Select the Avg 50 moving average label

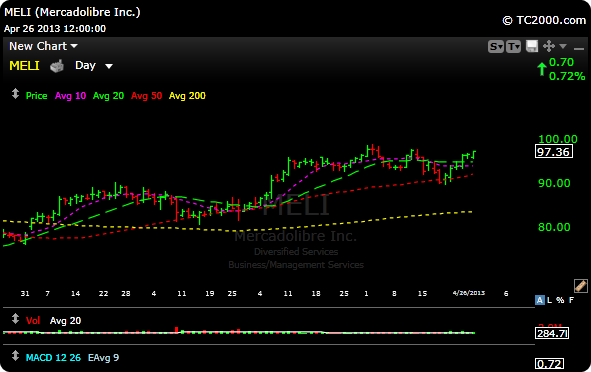(x=147, y=96)
